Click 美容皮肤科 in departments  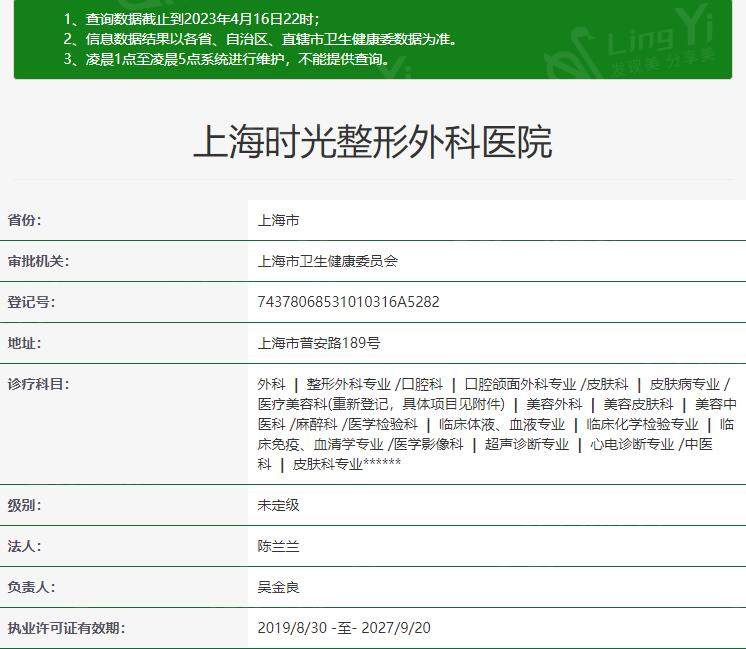pyautogui.click(x=638, y=404)
